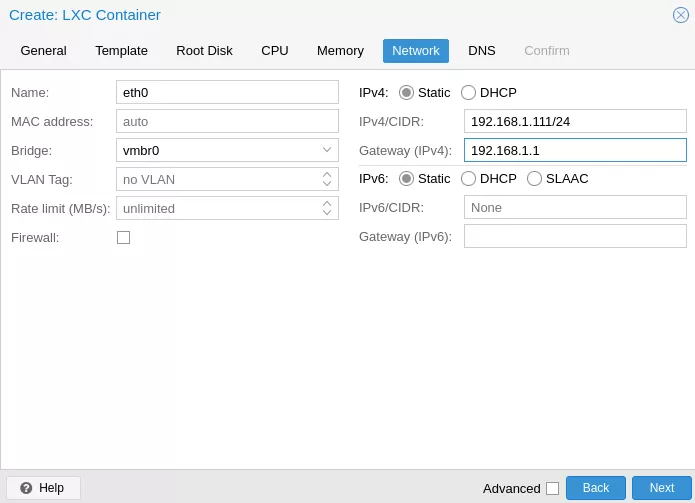Go Back to previous step
This screenshot has width=695, height=503.
click(596, 488)
